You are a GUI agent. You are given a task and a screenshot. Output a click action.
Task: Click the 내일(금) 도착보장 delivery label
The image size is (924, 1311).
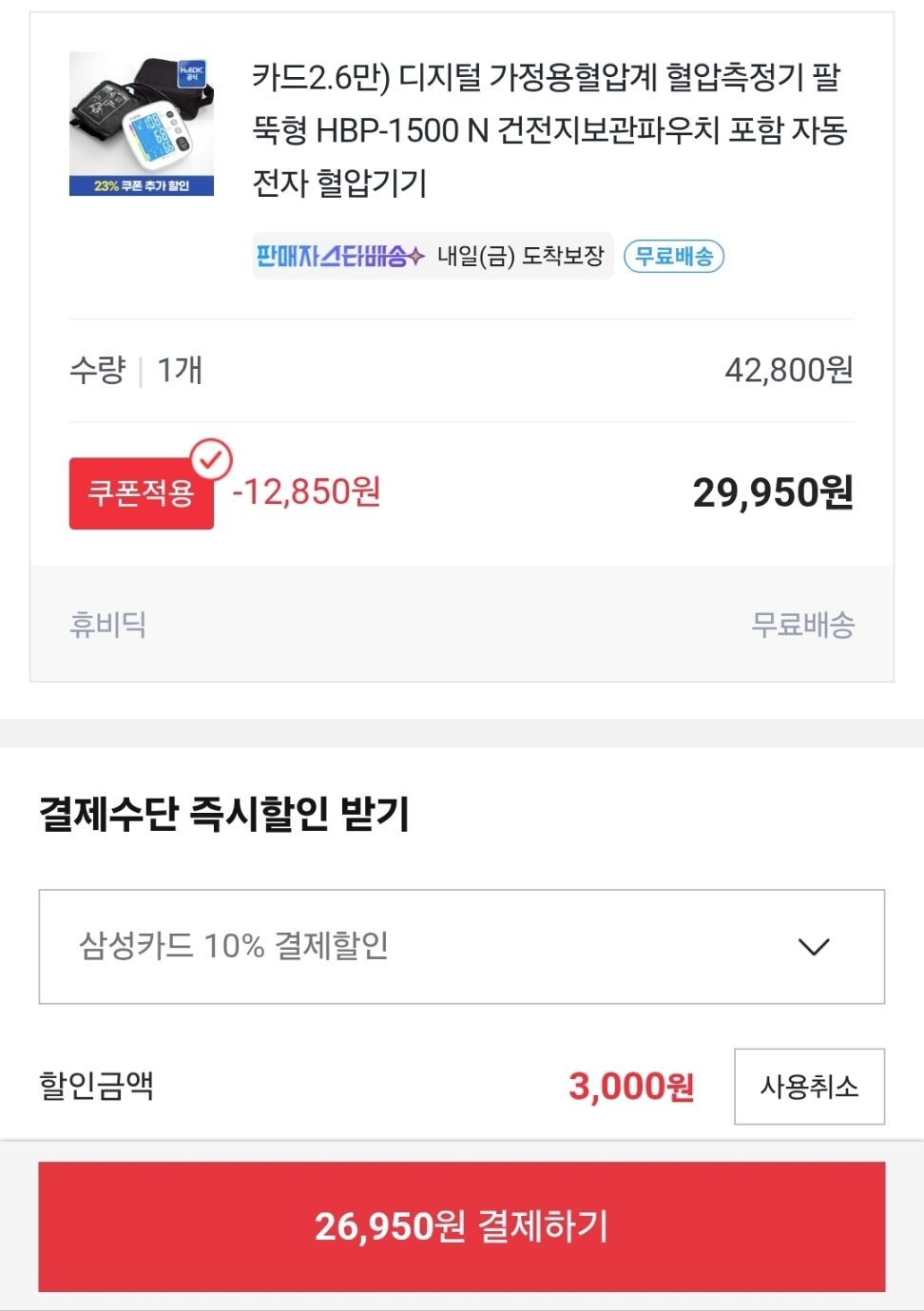click(x=520, y=256)
